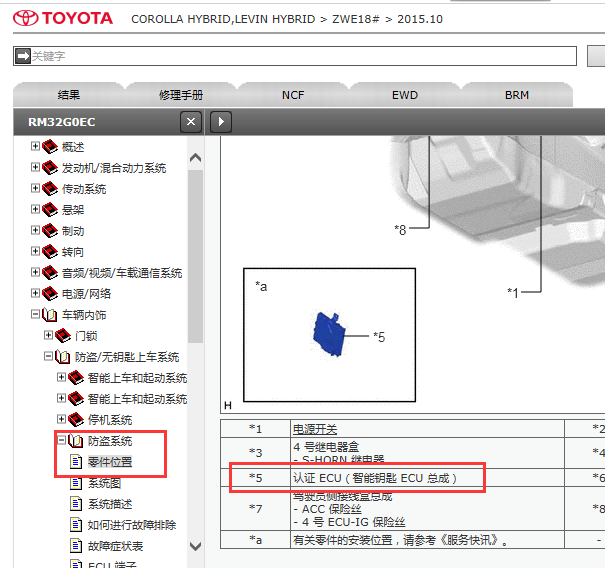
Task: Open the 电源开关 link in the table
Action: pos(315,429)
